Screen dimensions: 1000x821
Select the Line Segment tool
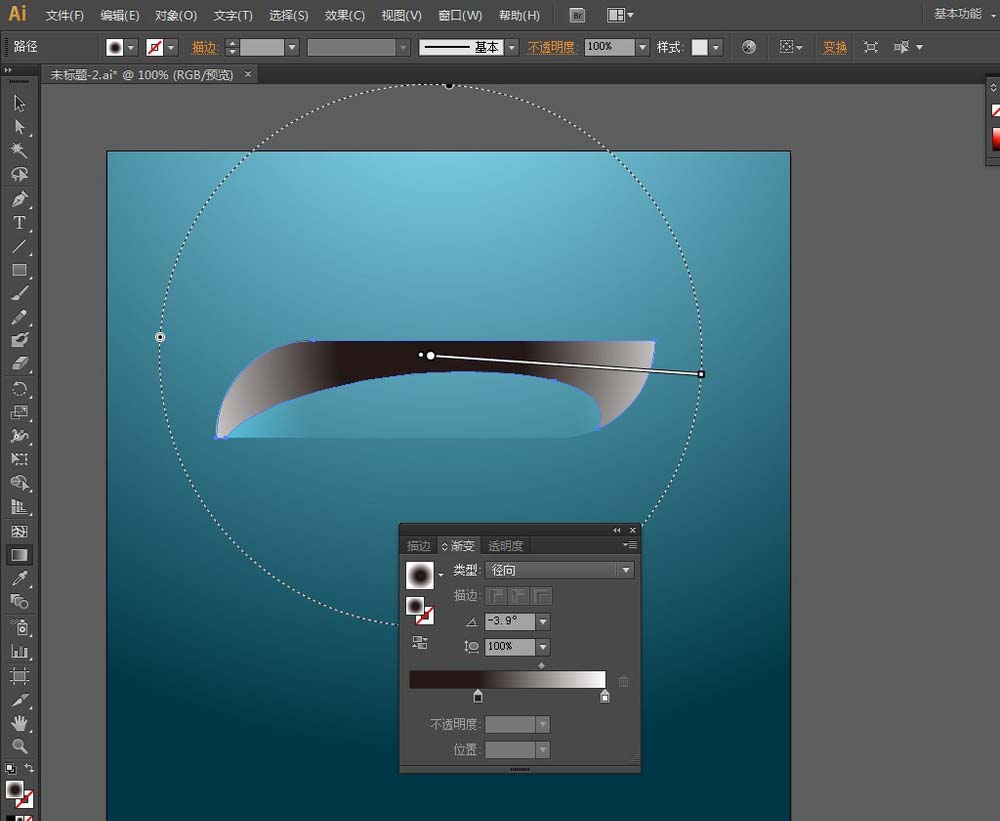[x=19, y=246]
